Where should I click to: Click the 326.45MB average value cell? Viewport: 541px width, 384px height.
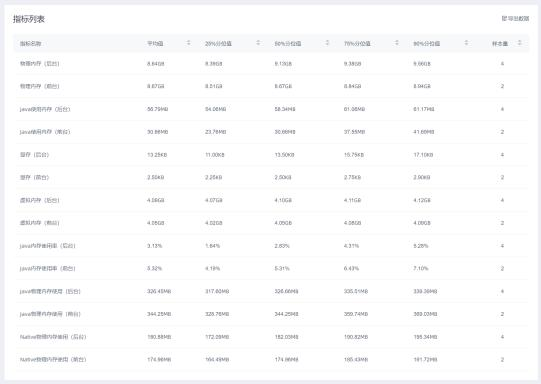[x=159, y=292]
